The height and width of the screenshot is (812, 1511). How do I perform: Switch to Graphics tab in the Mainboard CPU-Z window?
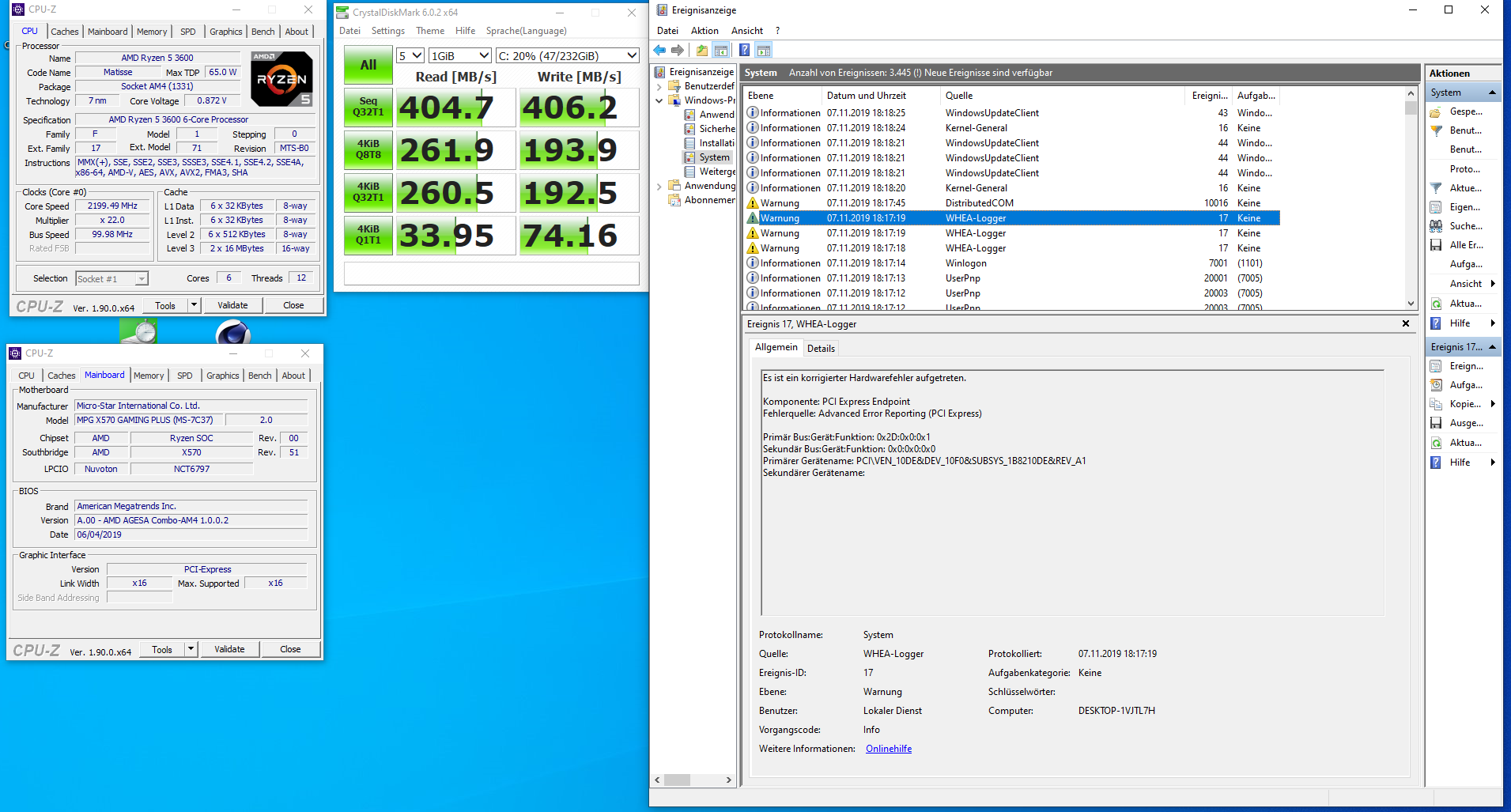(x=223, y=376)
